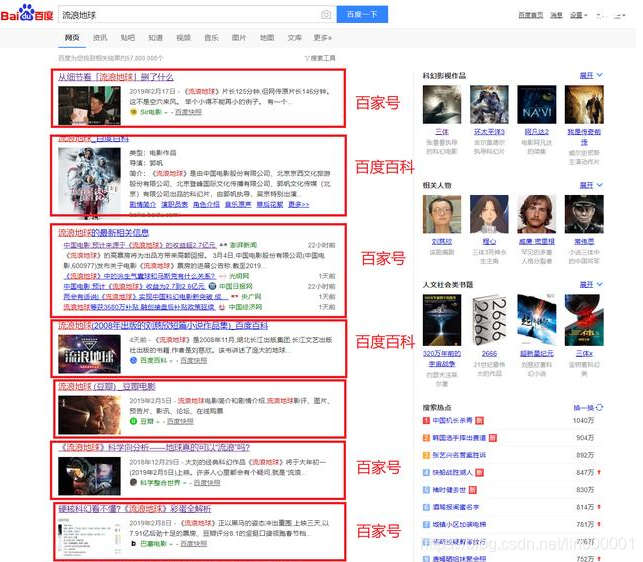The image size is (643, 562).
Task: Open result 从细节看流浪地球删了什么
Action: click(116, 77)
